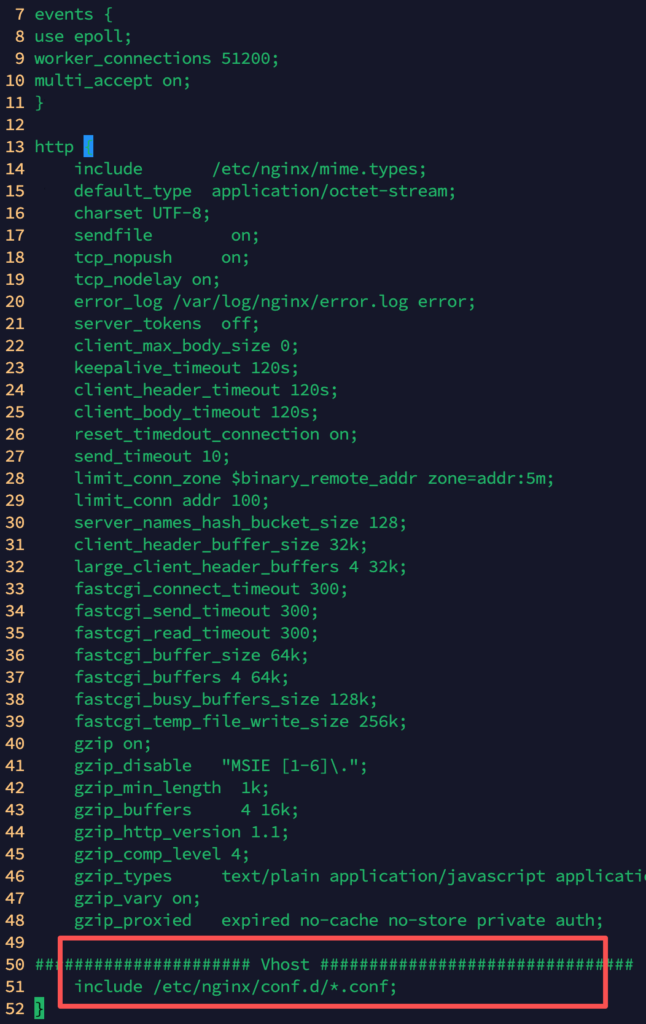Place cursor on 'use epoll;' line
The image size is (646, 1024).
pyautogui.click(x=82, y=37)
